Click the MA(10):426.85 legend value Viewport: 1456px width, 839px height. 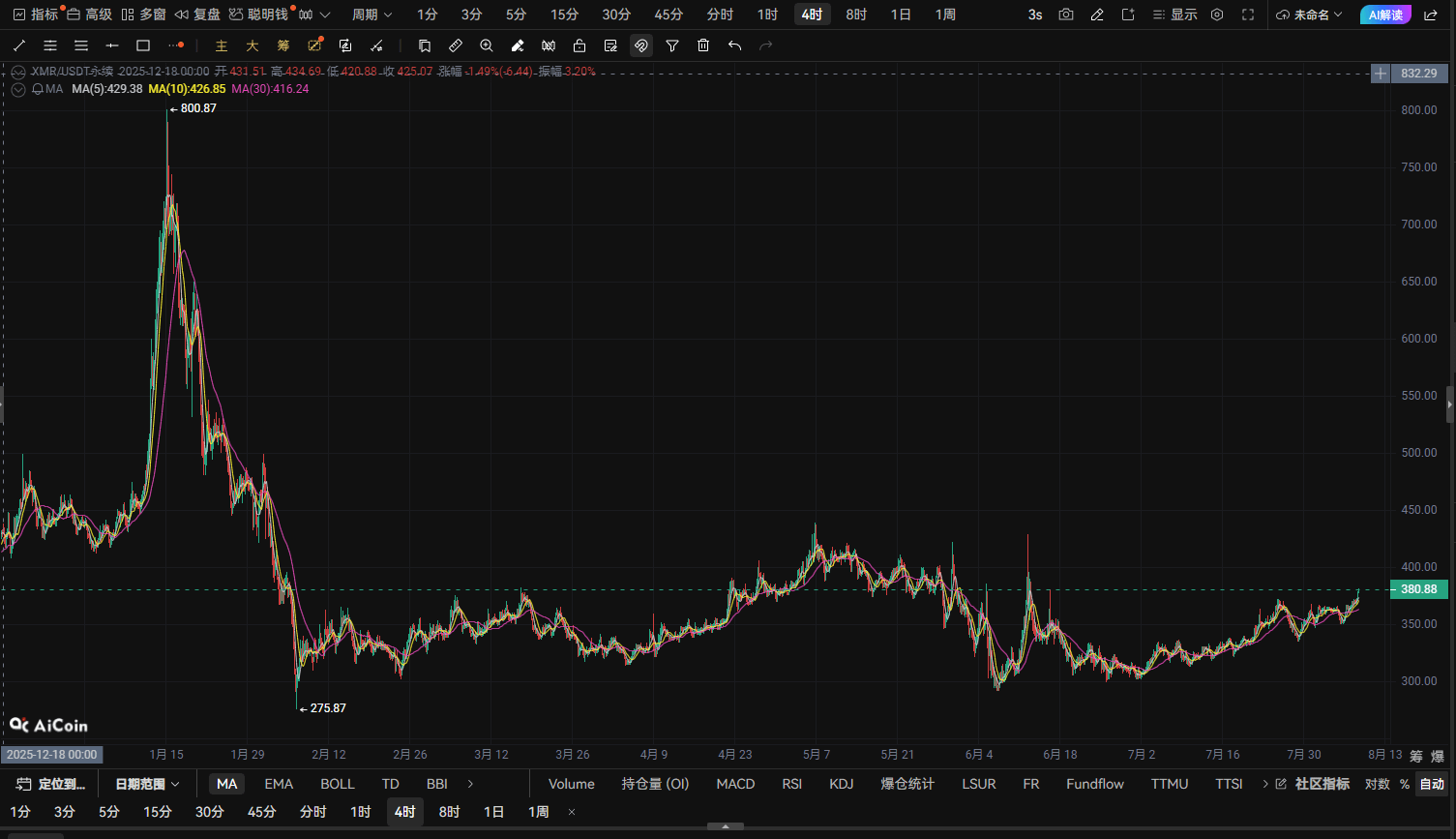[x=187, y=89]
